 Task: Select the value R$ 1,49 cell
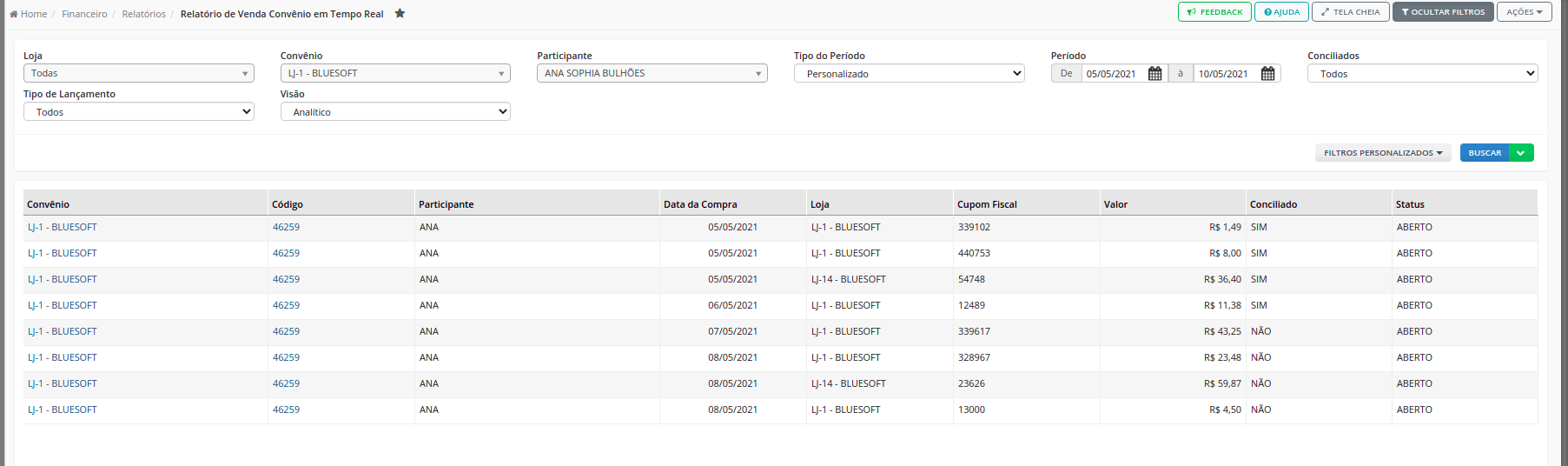(x=1173, y=227)
